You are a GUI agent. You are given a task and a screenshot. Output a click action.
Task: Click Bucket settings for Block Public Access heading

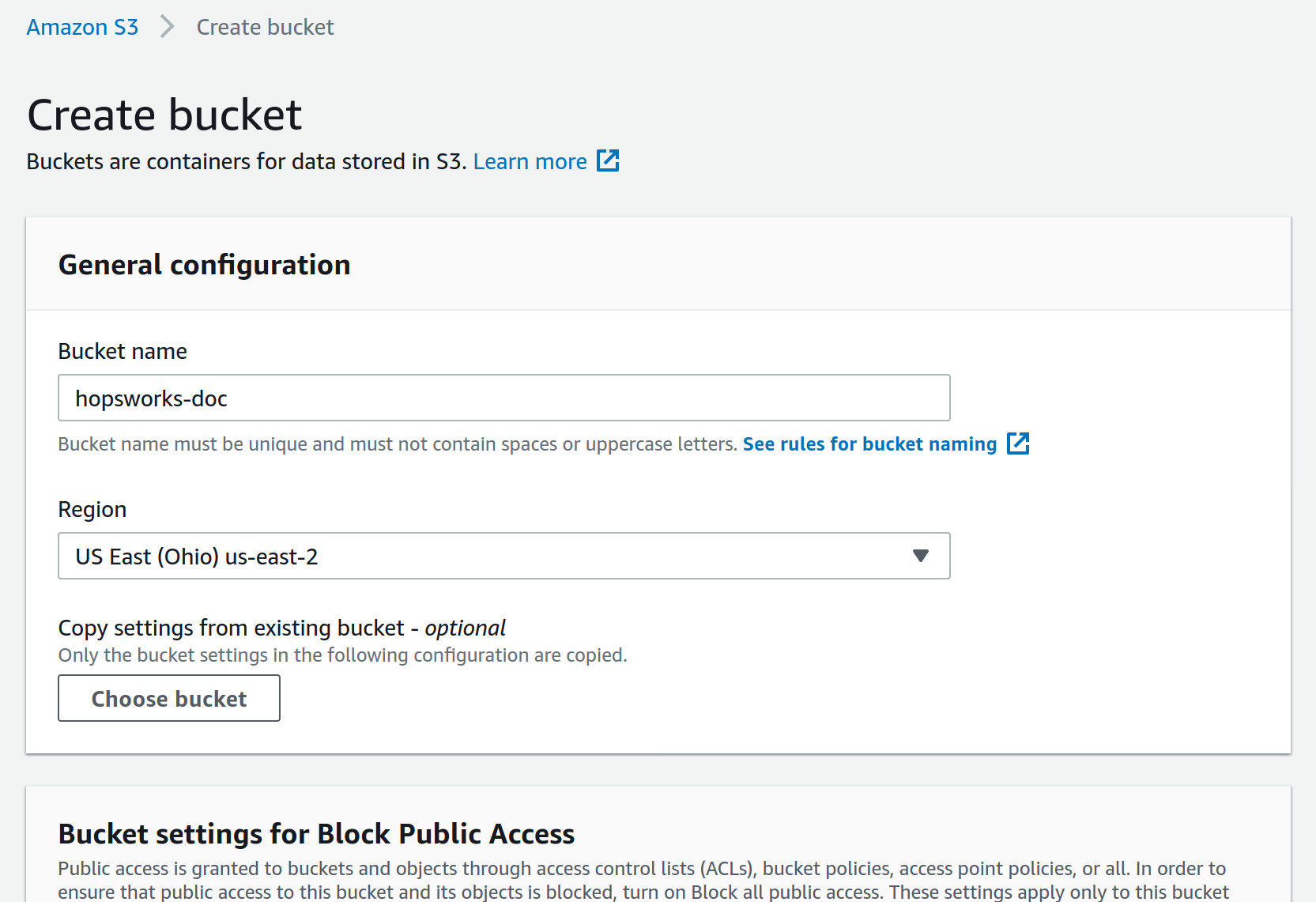tap(316, 834)
